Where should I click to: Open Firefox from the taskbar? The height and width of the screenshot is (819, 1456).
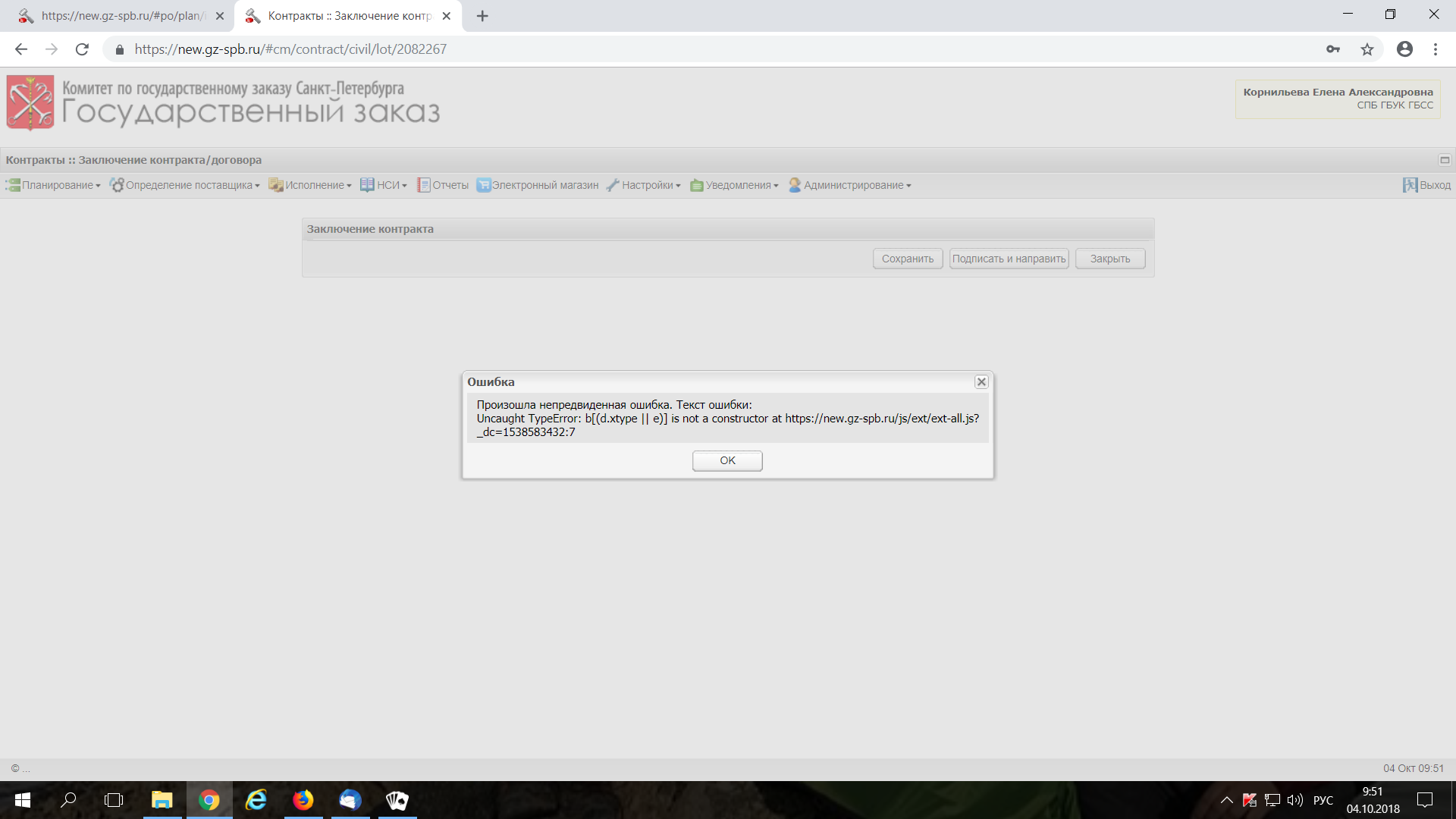click(x=303, y=800)
